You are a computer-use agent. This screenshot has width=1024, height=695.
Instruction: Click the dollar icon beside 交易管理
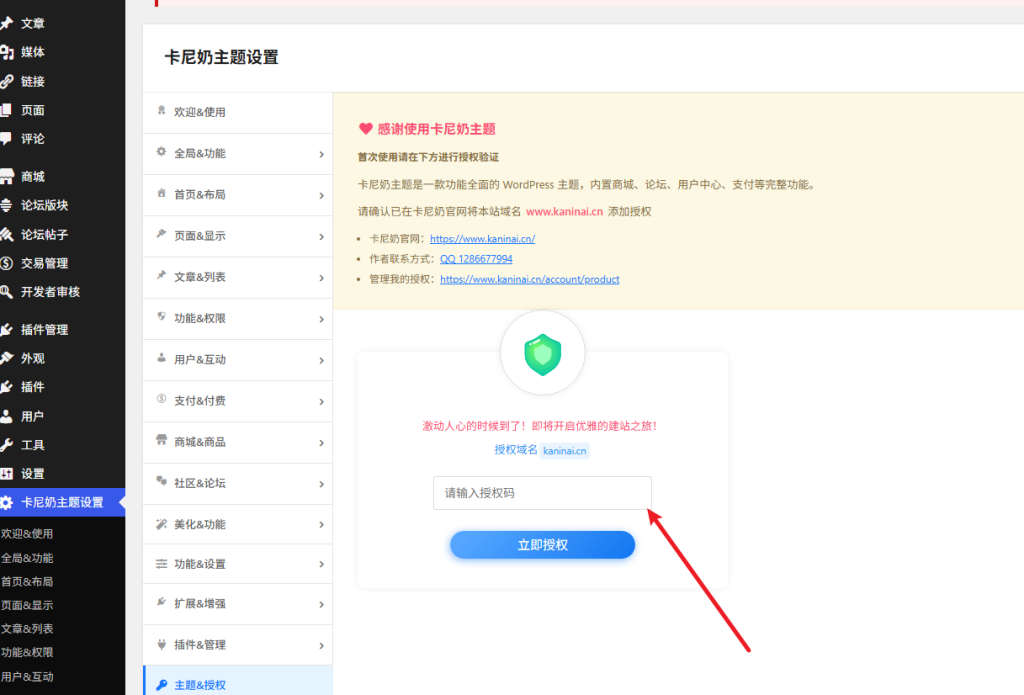7,263
